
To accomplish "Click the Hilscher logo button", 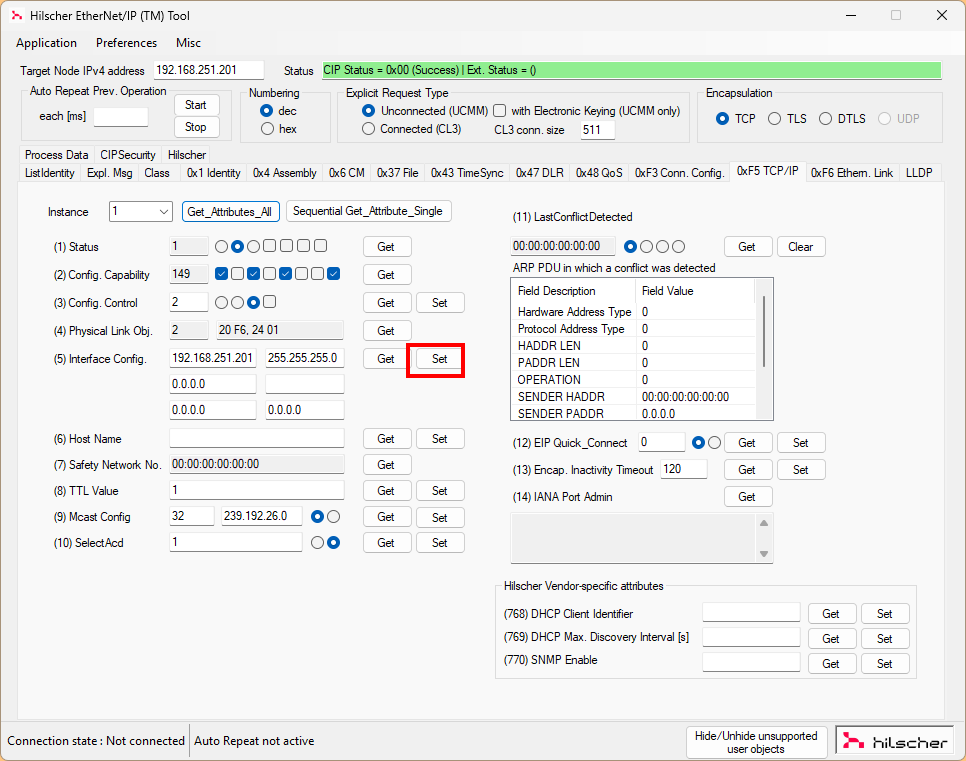I will click(x=895, y=741).
